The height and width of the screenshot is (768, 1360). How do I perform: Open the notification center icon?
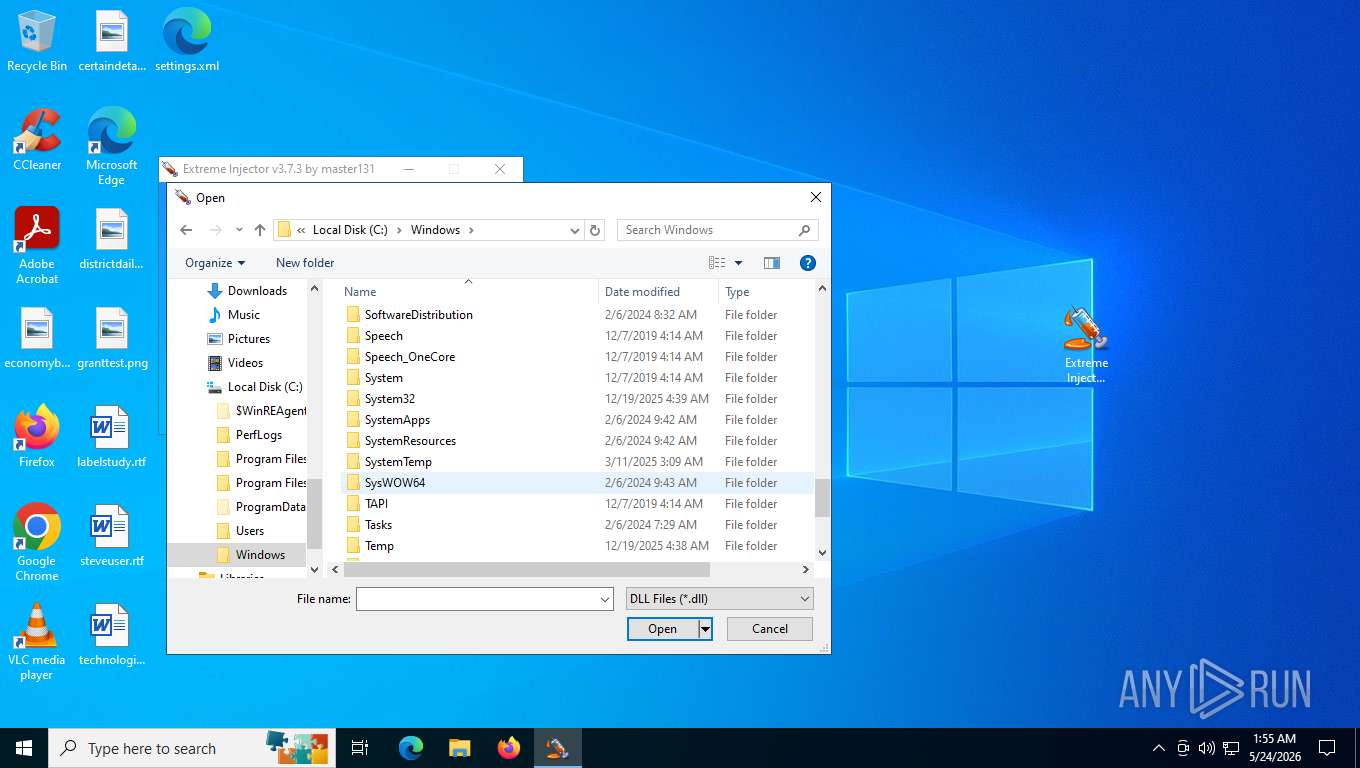[x=1327, y=748]
